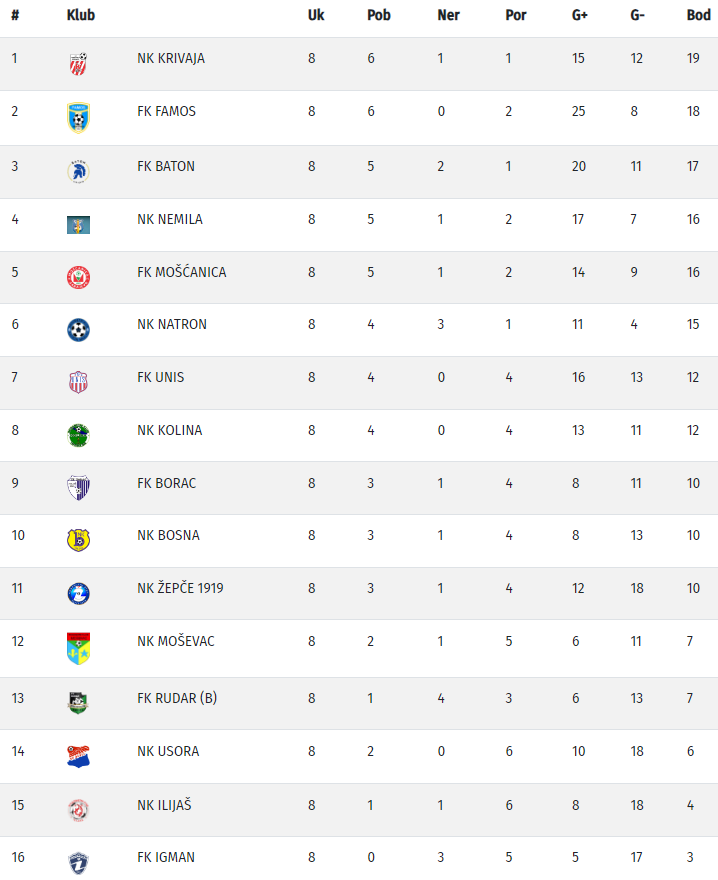Click the FK Borac club crest

[78, 488]
